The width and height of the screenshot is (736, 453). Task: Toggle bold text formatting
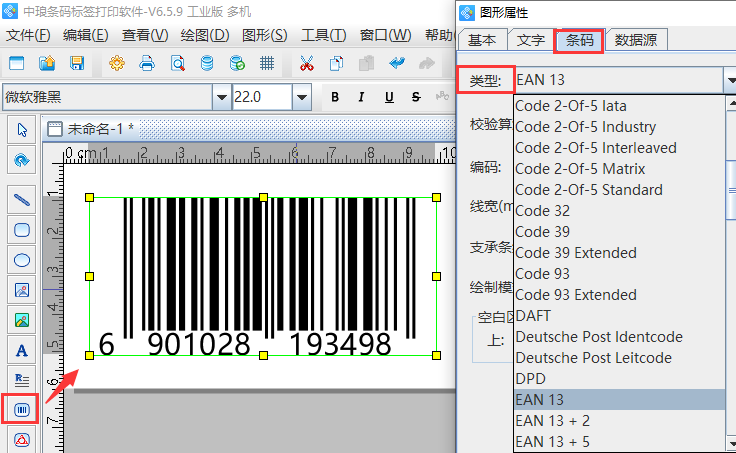pos(335,97)
